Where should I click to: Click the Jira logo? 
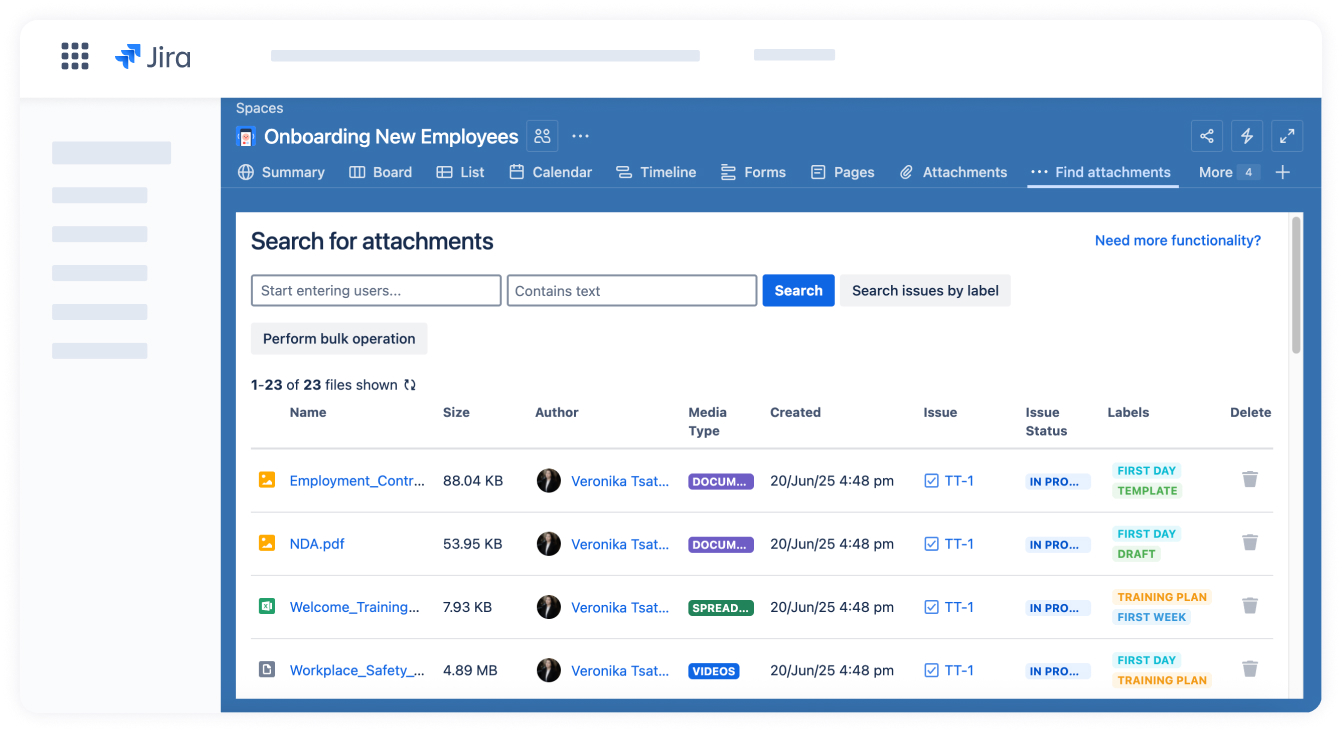pos(153,57)
